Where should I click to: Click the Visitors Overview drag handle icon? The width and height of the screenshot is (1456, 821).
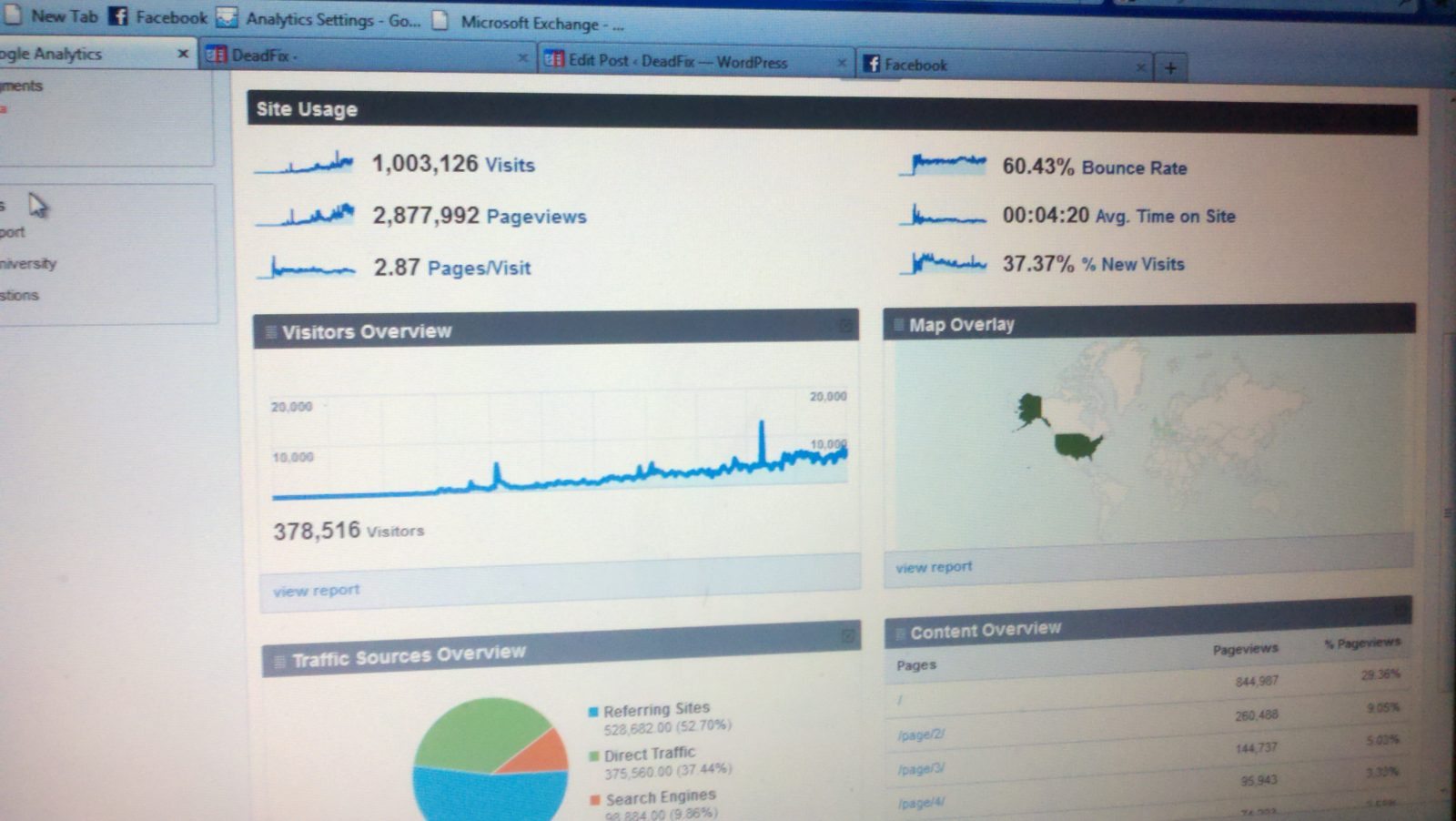(x=270, y=332)
